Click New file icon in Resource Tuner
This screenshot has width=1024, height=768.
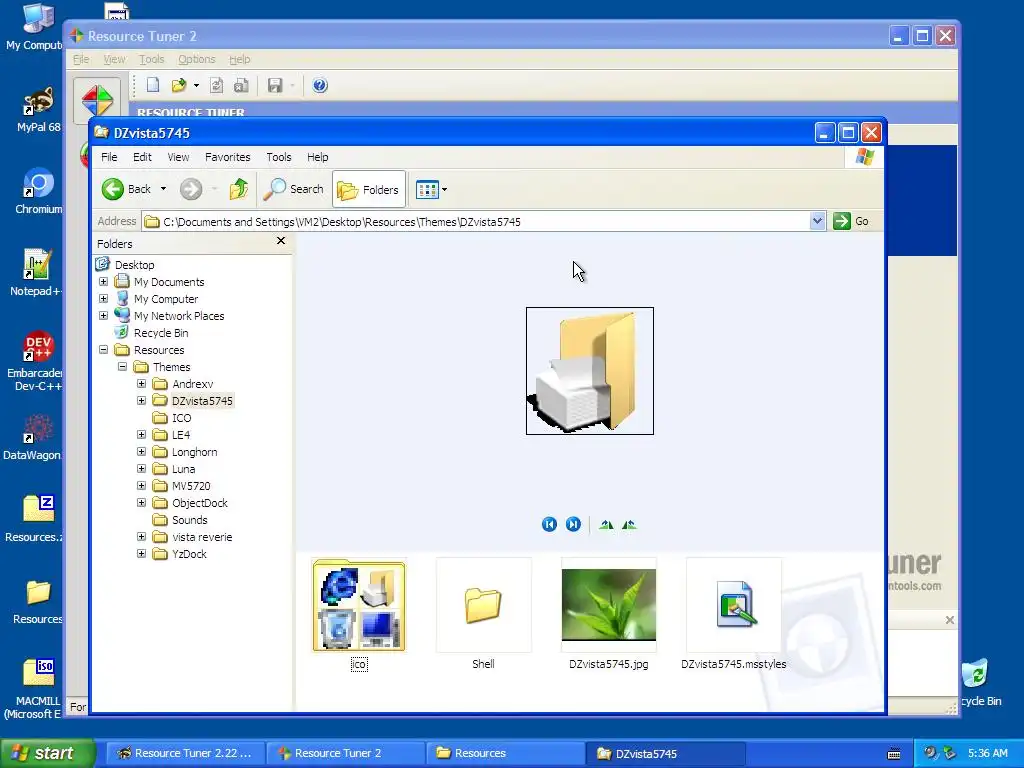(x=153, y=85)
